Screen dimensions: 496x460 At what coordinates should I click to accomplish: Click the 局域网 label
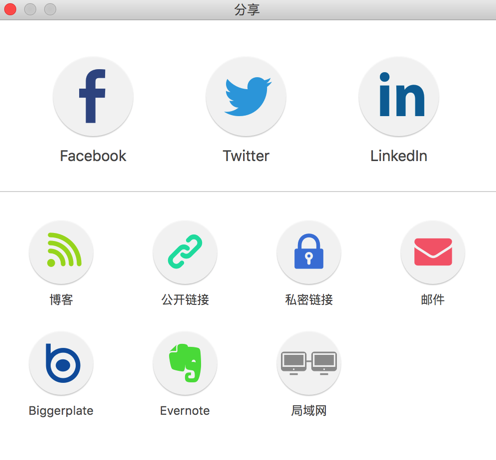[x=309, y=411]
